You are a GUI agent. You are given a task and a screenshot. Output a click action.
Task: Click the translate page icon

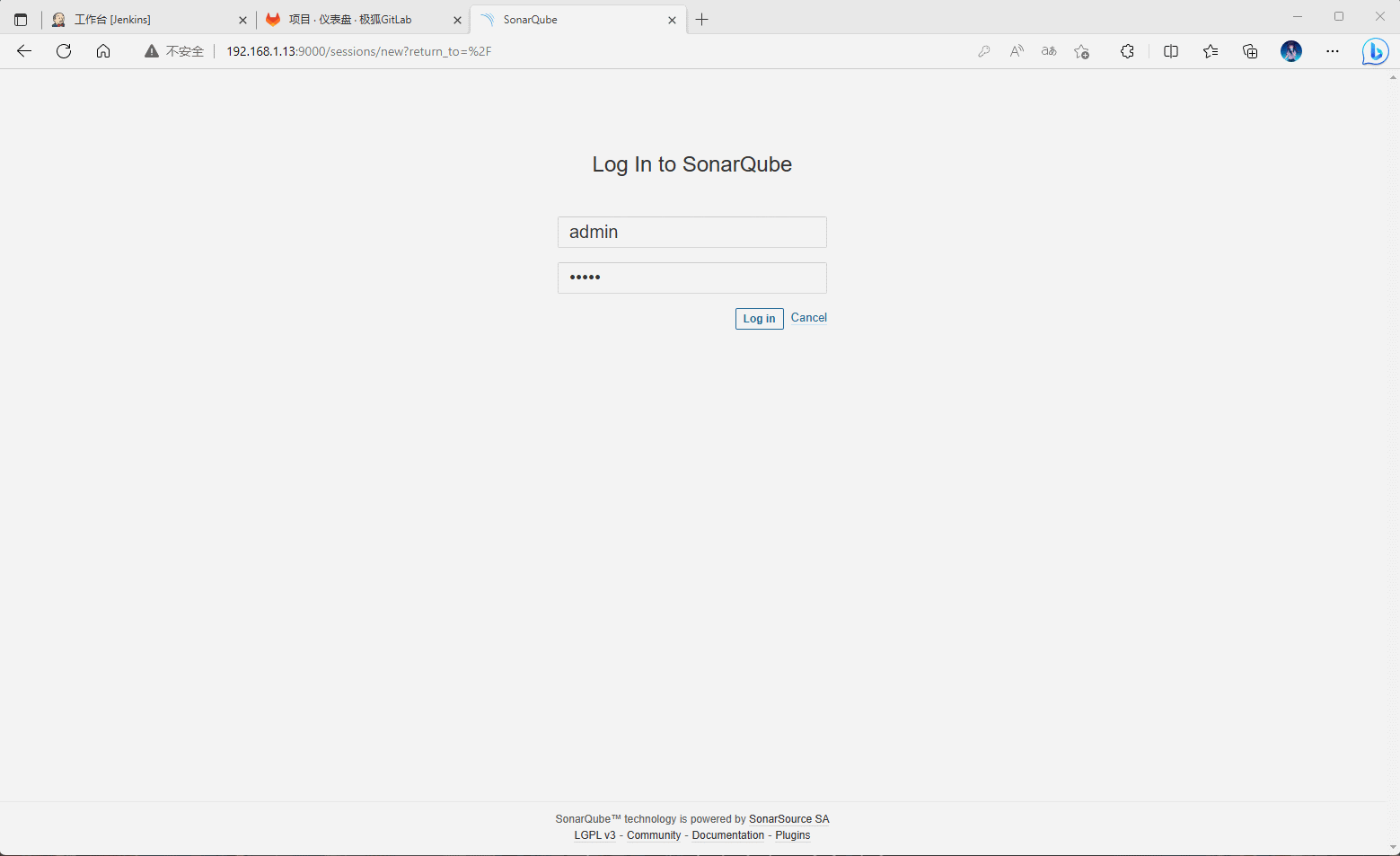(1049, 51)
